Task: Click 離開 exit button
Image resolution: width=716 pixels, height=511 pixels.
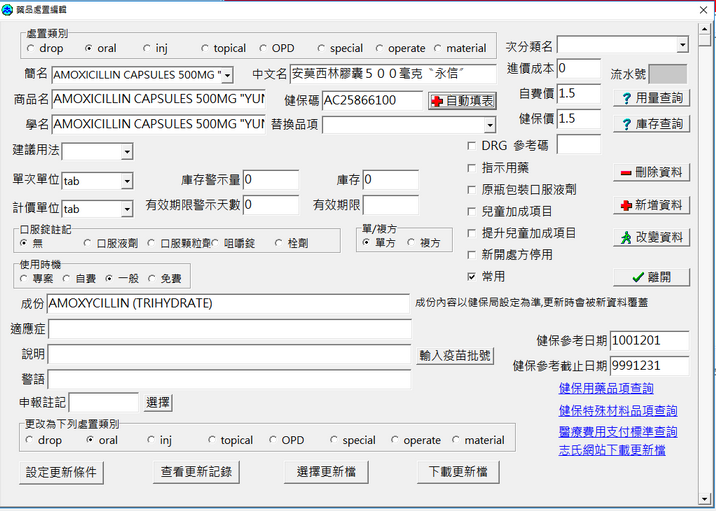Action: pos(651,277)
